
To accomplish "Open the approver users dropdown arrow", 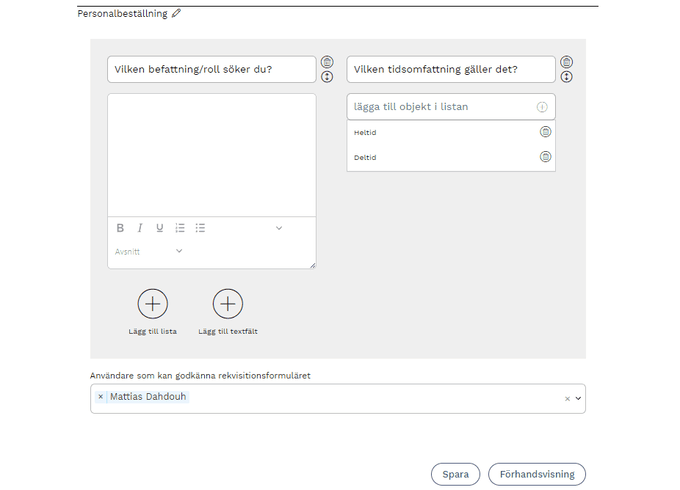I will click(x=578, y=398).
